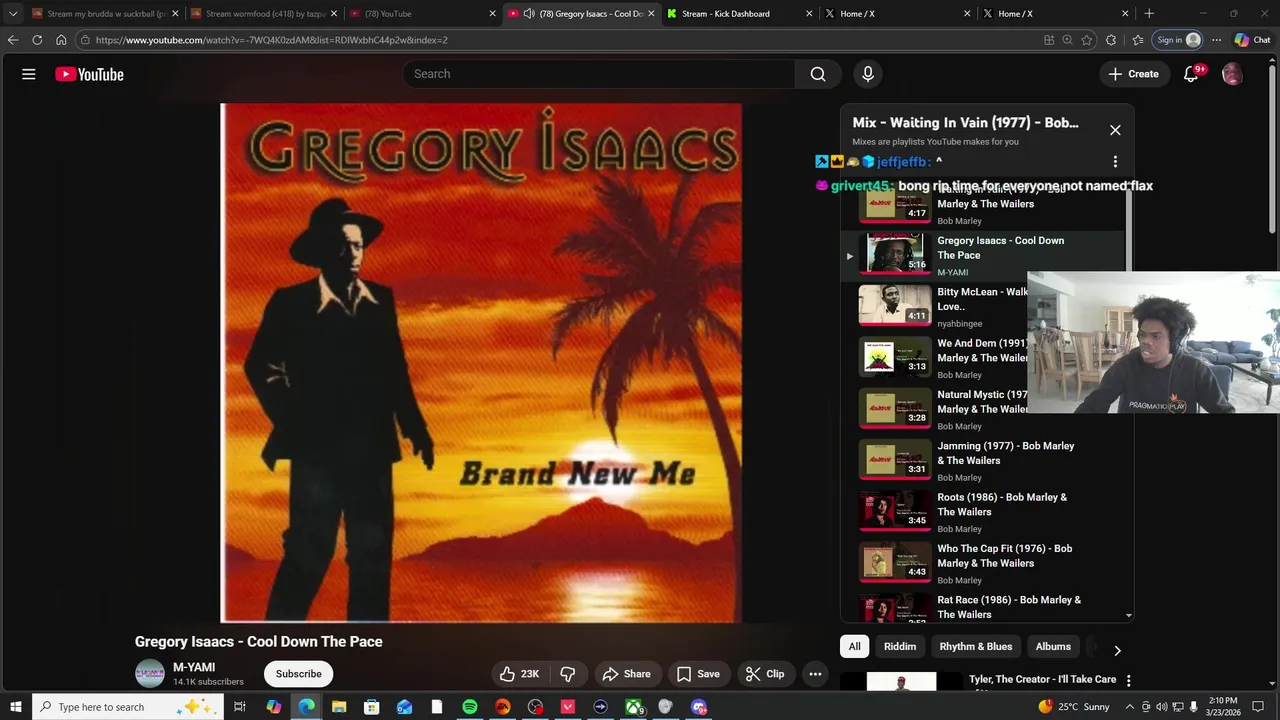Share the Gregory Isaacs video

626,674
